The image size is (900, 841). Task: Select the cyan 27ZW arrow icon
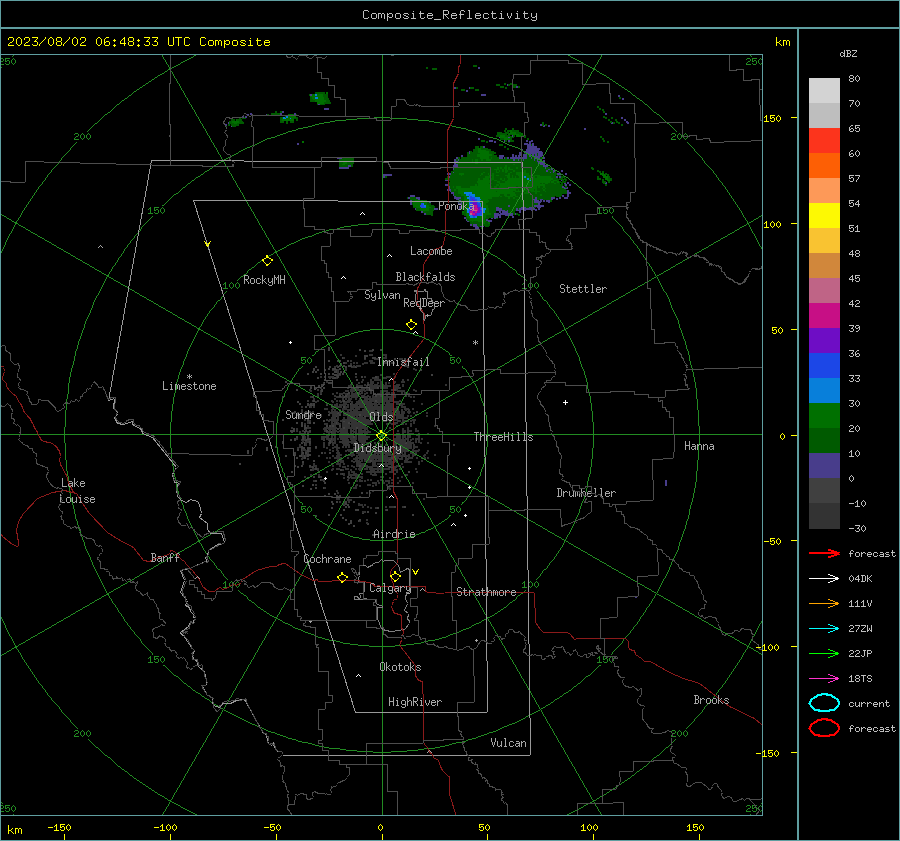tap(824, 629)
